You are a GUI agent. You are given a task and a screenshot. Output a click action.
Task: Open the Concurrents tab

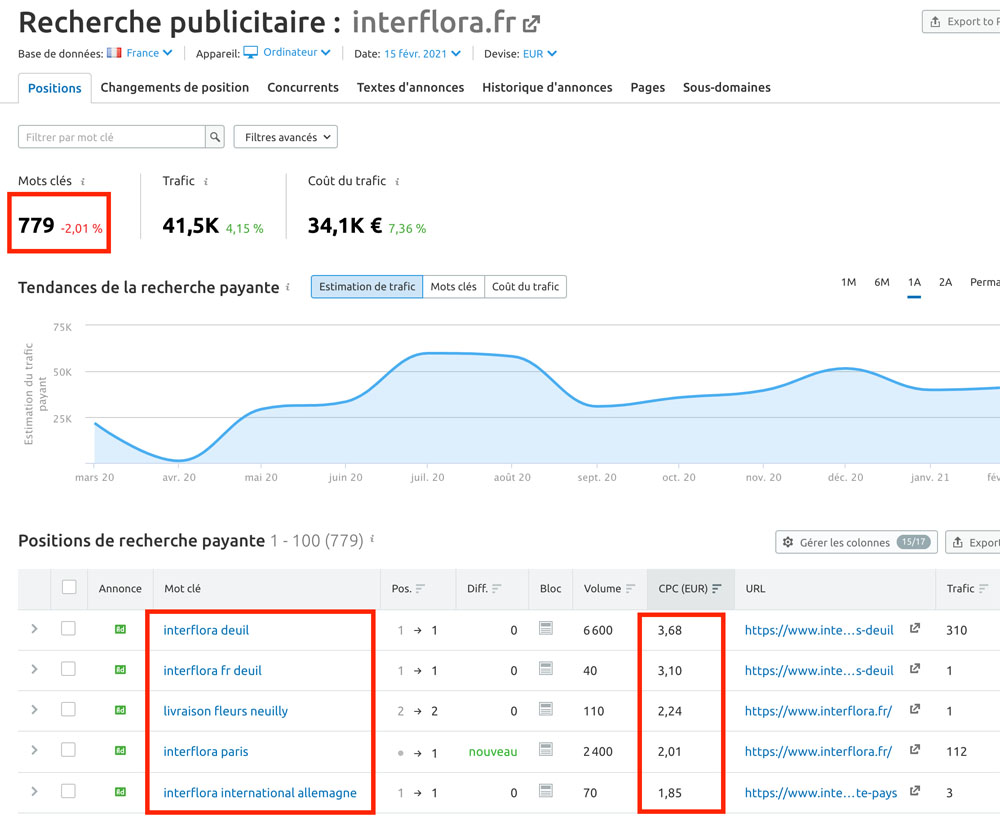click(303, 87)
